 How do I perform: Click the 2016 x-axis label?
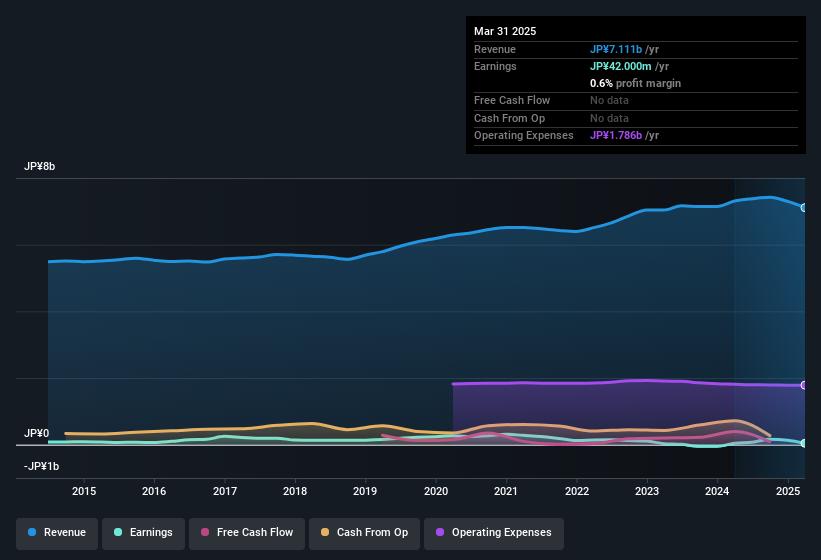(x=154, y=491)
